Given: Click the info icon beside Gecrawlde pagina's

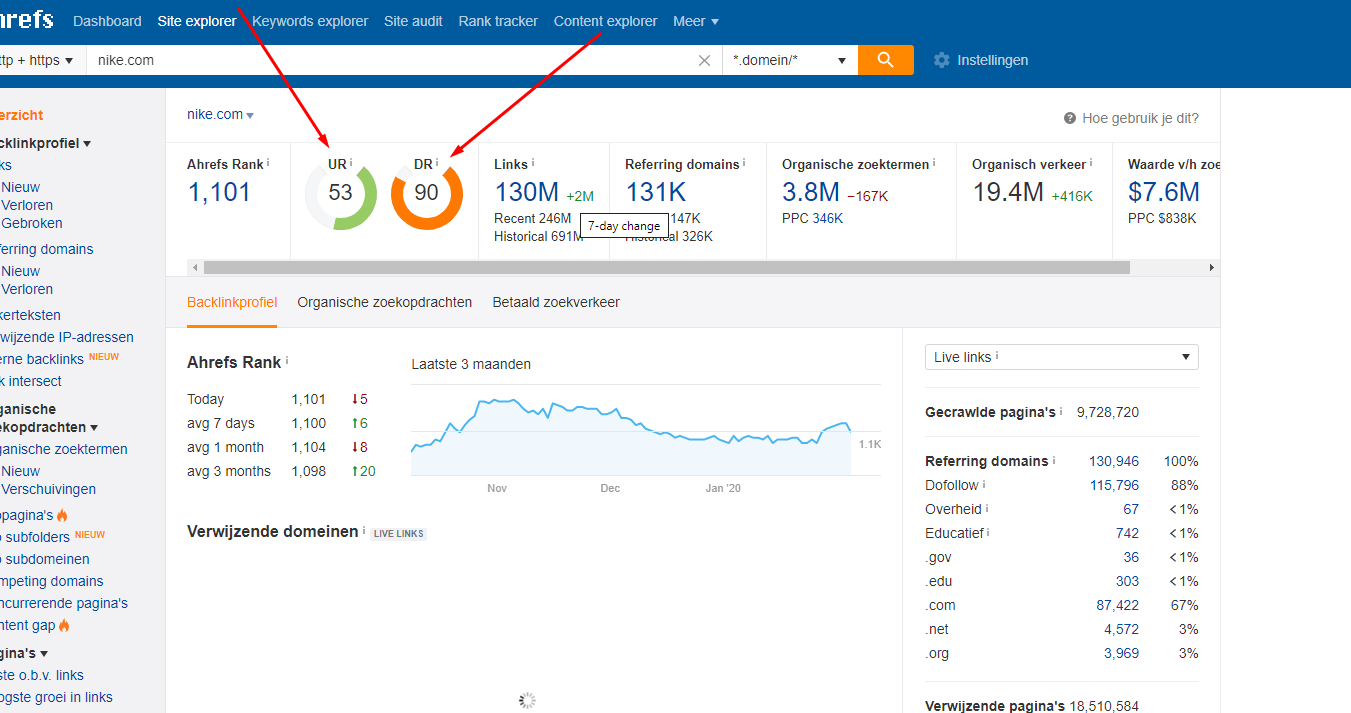Looking at the screenshot, I should pyautogui.click(x=1062, y=411).
